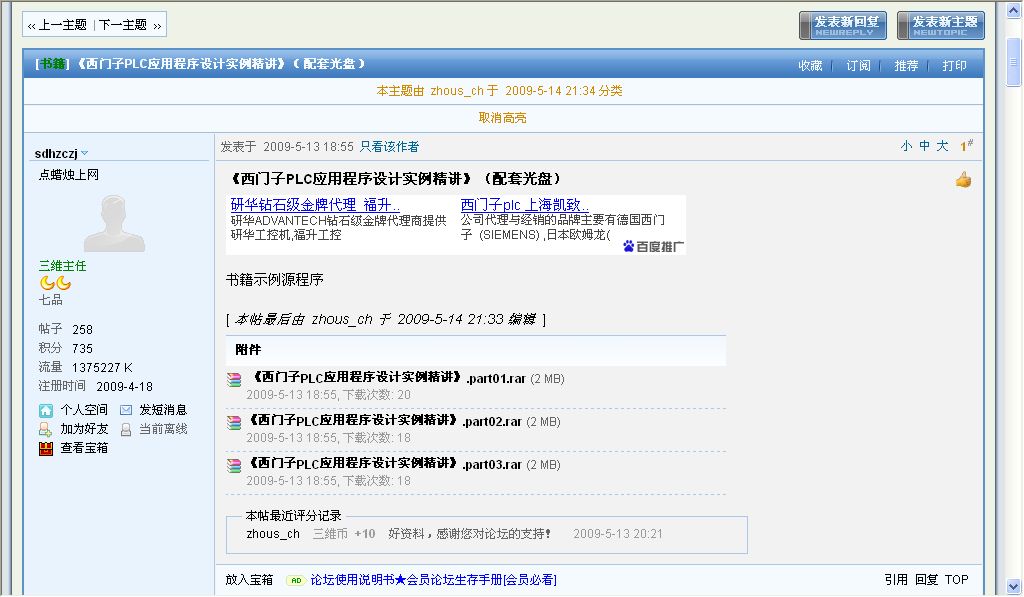Screen dimensions: 1024x597
Task: Click the rar icon beside part02.rar
Action: click(234, 423)
